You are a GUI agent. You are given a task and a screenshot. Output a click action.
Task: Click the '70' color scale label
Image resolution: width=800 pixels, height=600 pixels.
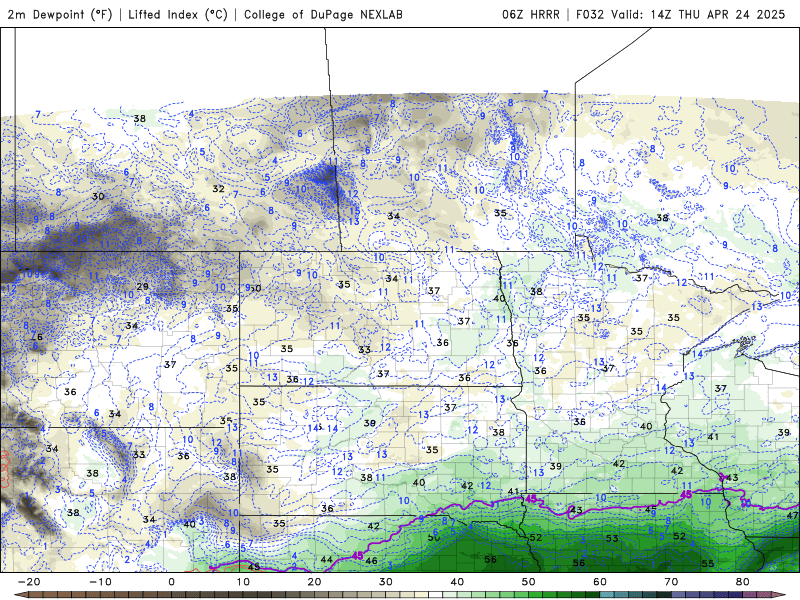pos(671,582)
